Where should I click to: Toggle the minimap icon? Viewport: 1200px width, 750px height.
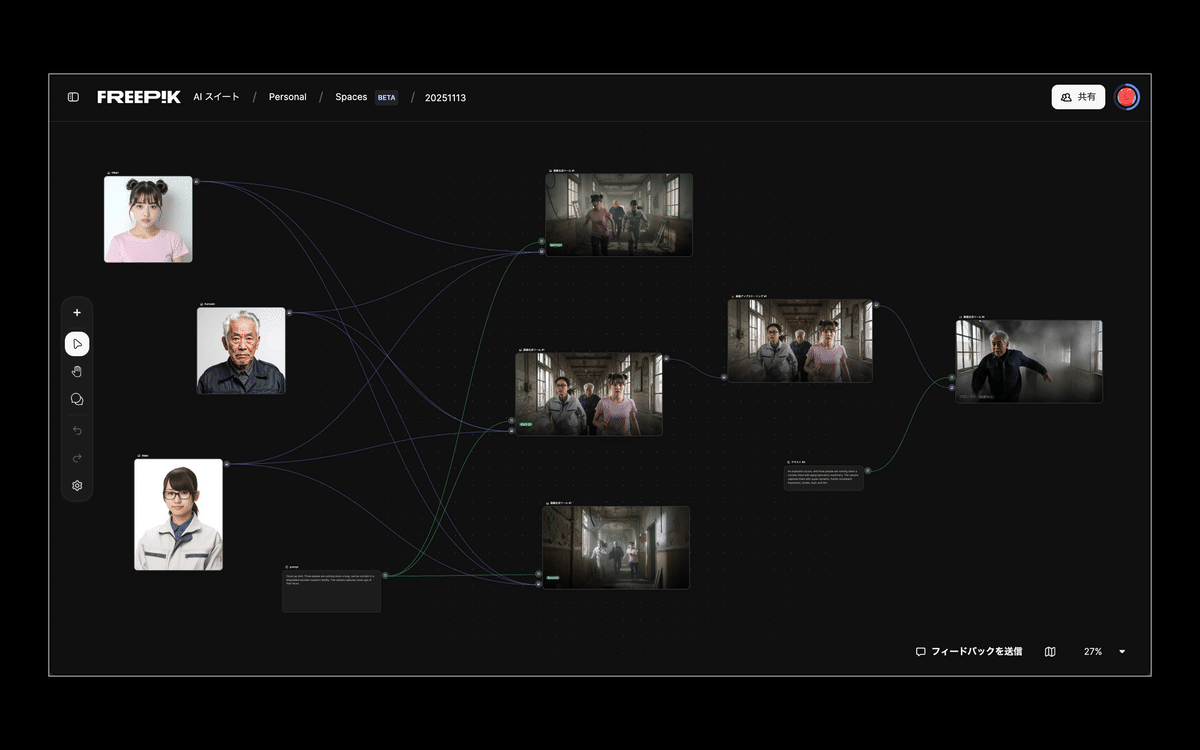(1050, 652)
